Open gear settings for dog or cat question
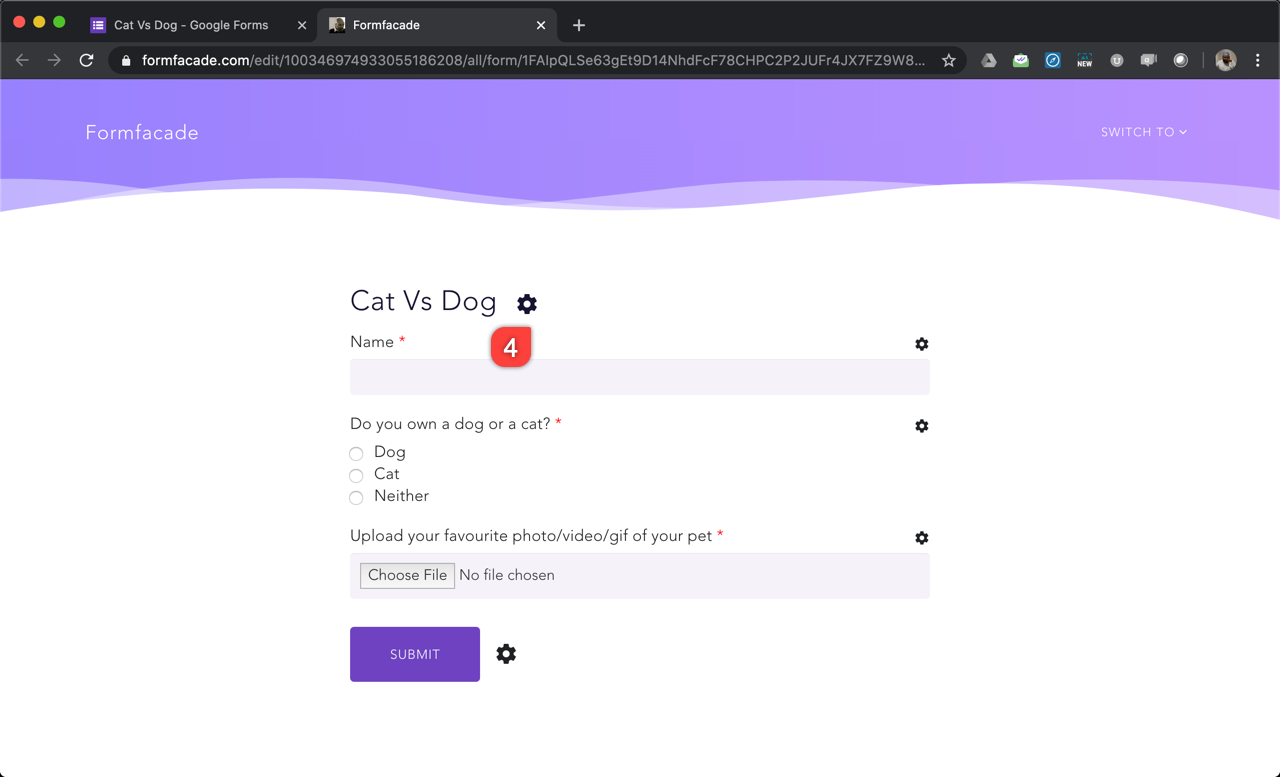The width and height of the screenshot is (1280, 777). (x=921, y=426)
